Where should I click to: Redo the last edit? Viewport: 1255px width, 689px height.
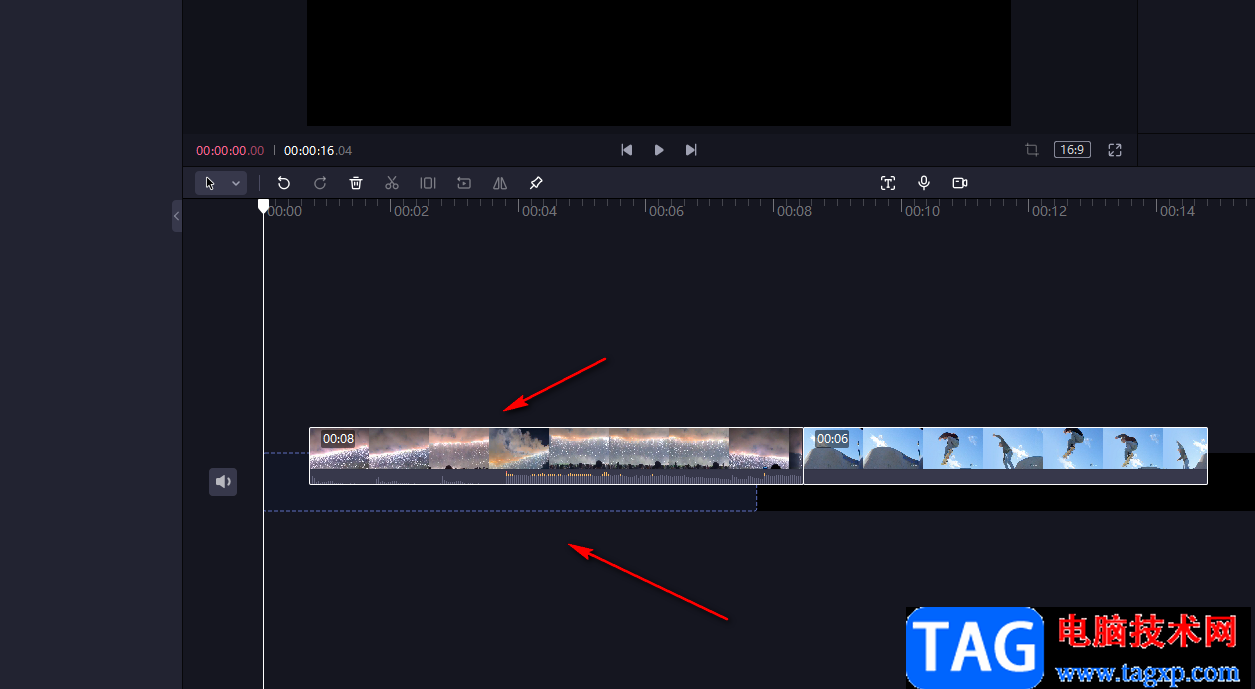click(x=320, y=183)
